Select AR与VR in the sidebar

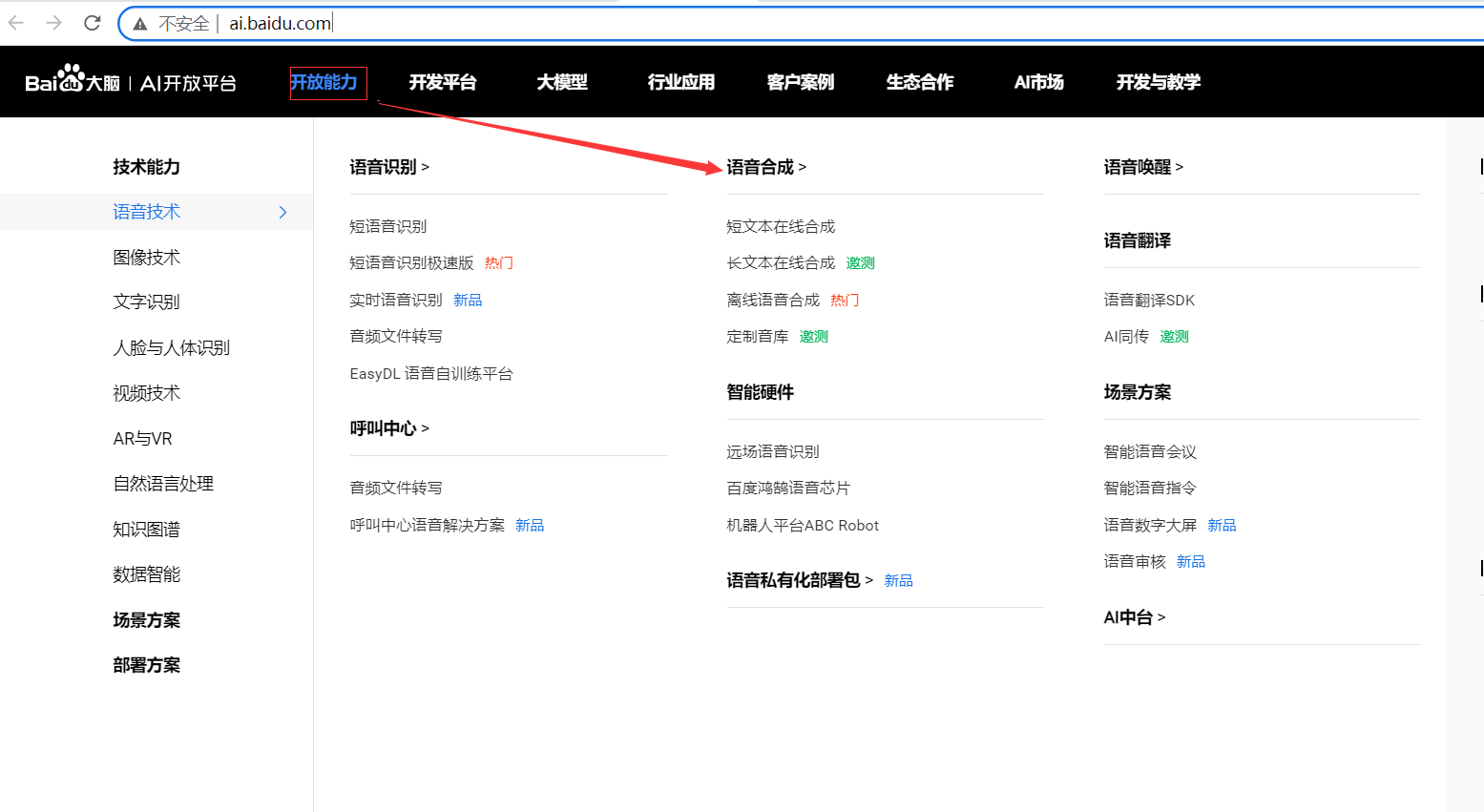coord(142,439)
